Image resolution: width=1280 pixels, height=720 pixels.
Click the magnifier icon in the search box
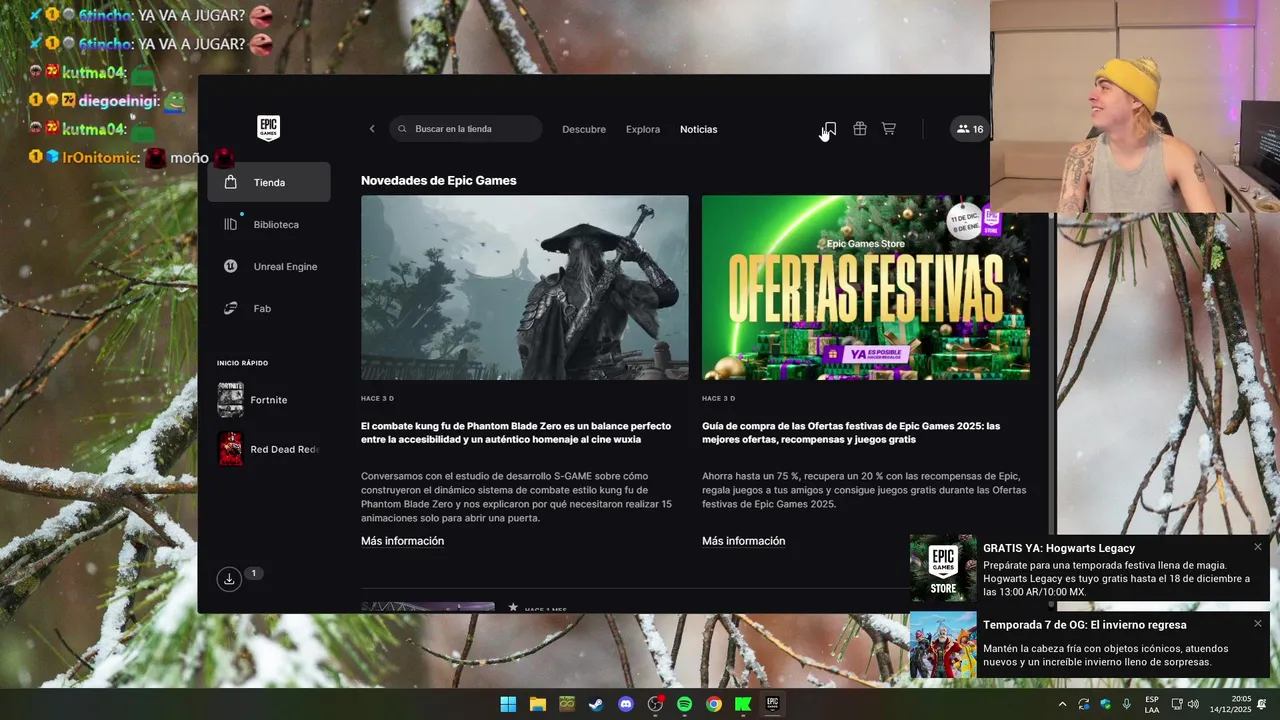(x=403, y=129)
